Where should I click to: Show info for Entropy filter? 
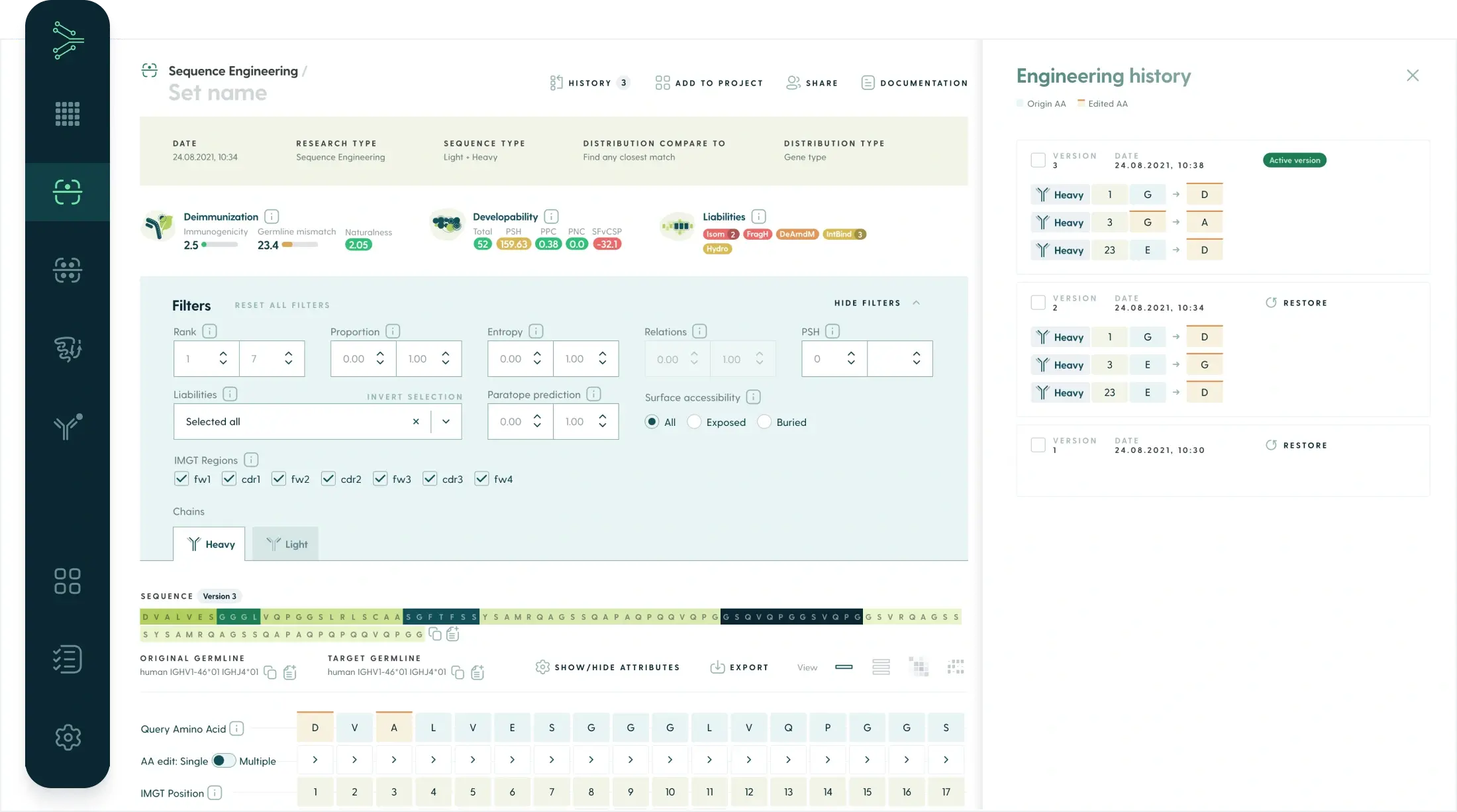pyautogui.click(x=536, y=331)
